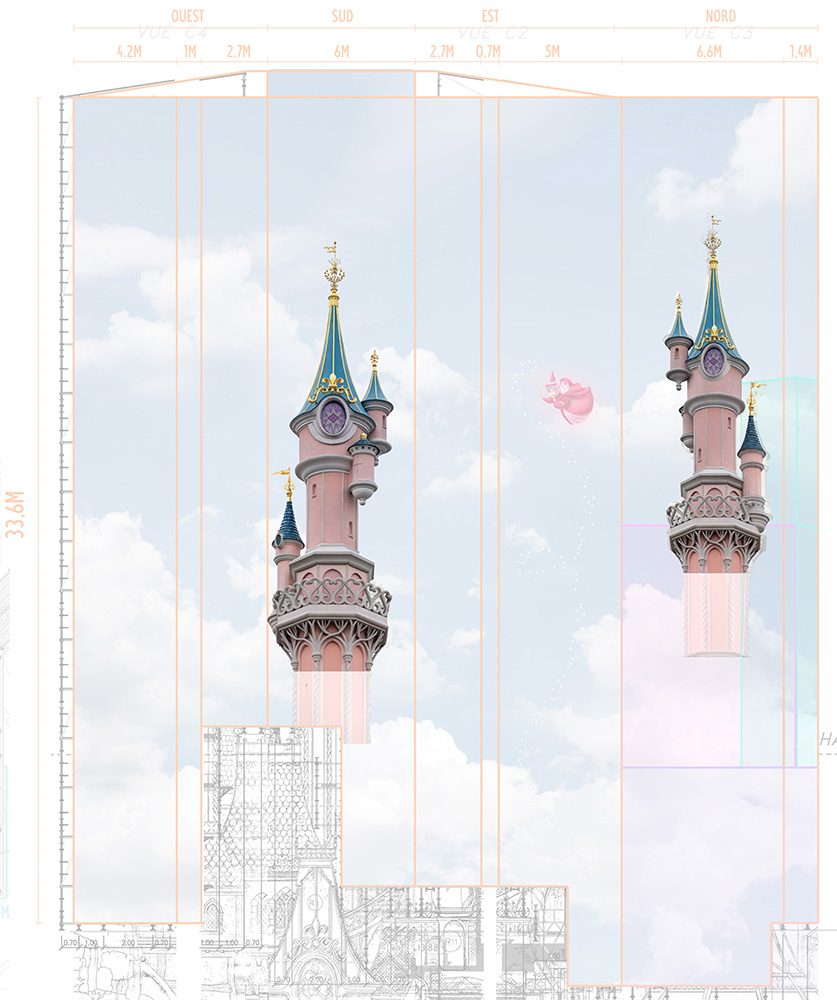837x1000 pixels.
Task: Click the ornate balcony of the left tower
Action: 330,598
